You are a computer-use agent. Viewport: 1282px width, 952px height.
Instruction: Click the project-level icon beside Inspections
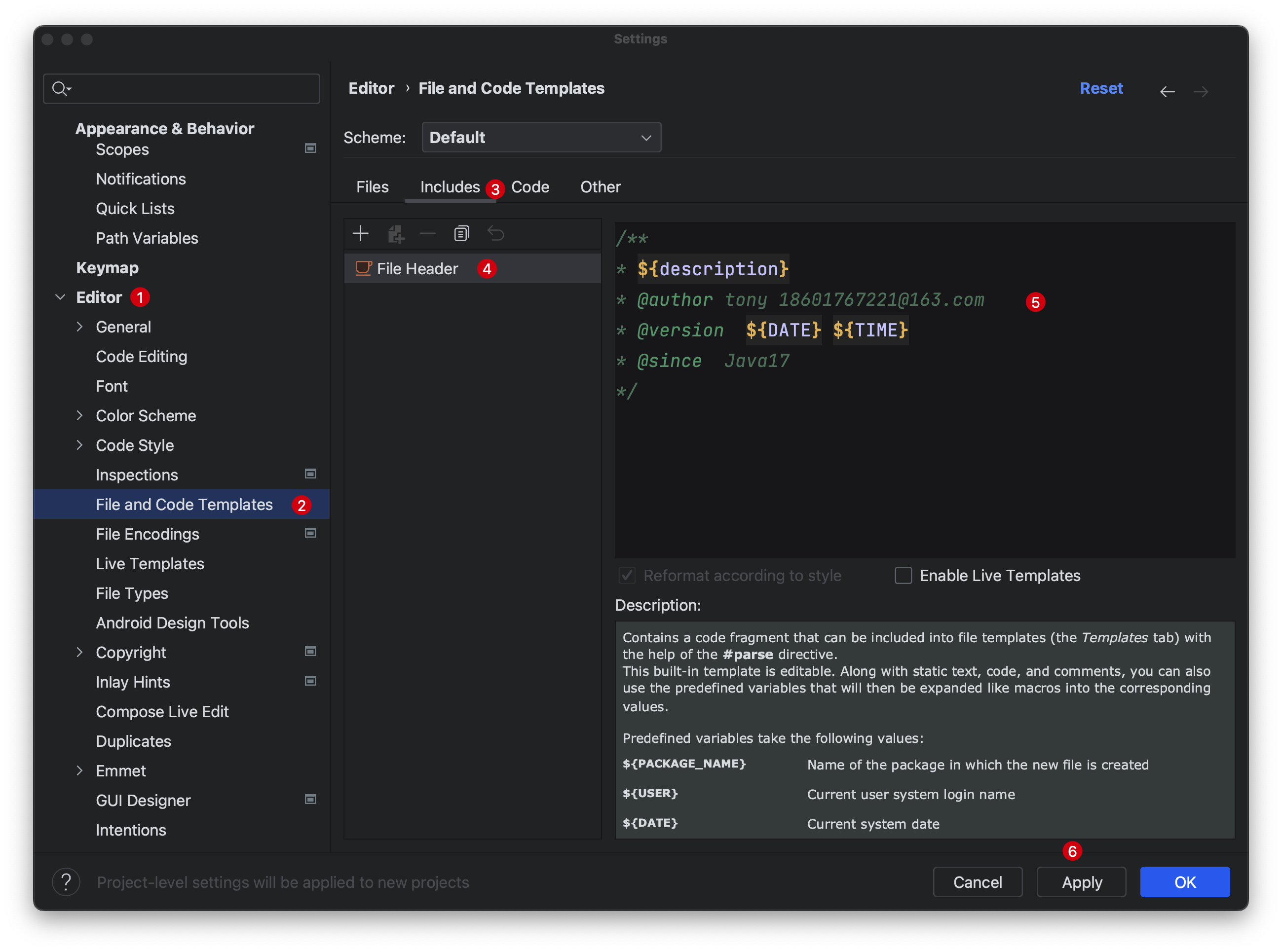coord(310,474)
